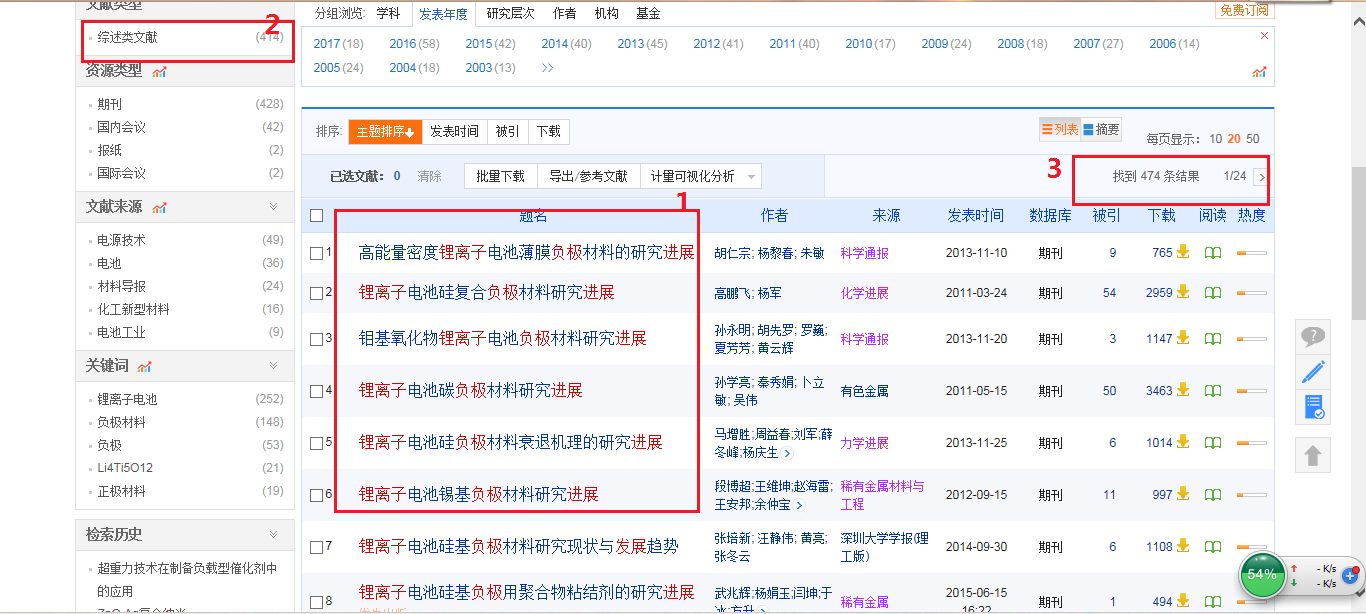The width and height of the screenshot is (1366, 614).
Task: Expand the 文献来源 section chevron
Action: click(273, 207)
